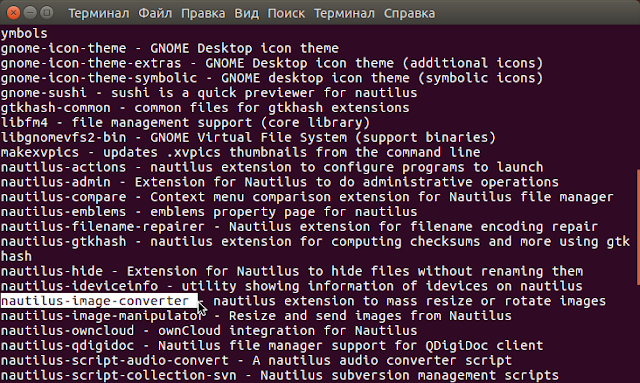Close the terminal window
Image resolution: width=640 pixels, height=383 pixels.
(13, 13)
